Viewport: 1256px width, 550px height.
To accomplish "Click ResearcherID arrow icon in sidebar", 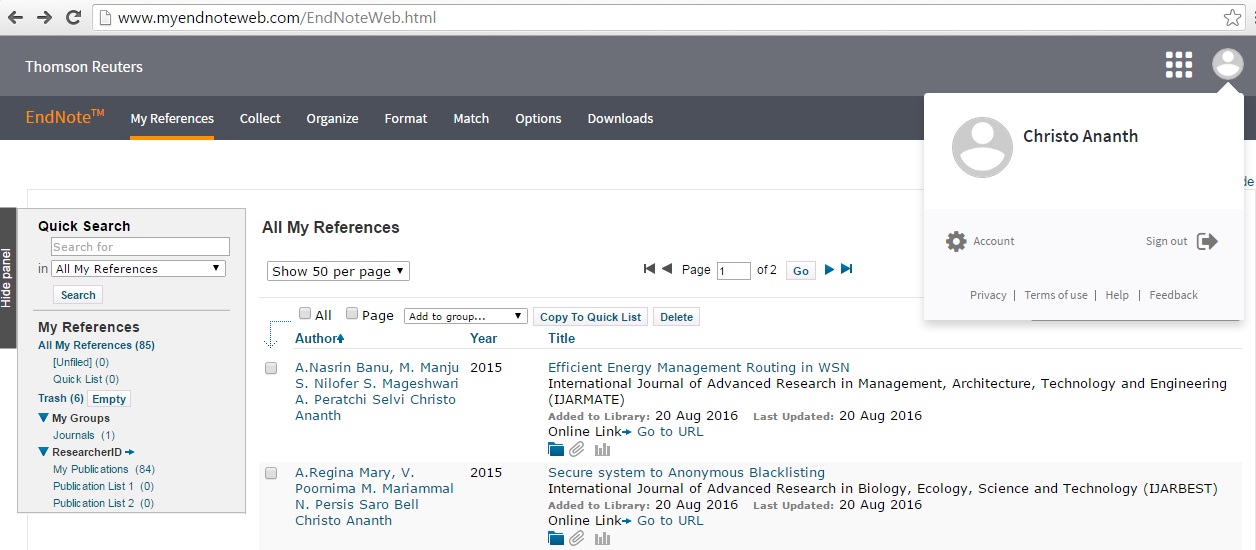I will click(130, 452).
